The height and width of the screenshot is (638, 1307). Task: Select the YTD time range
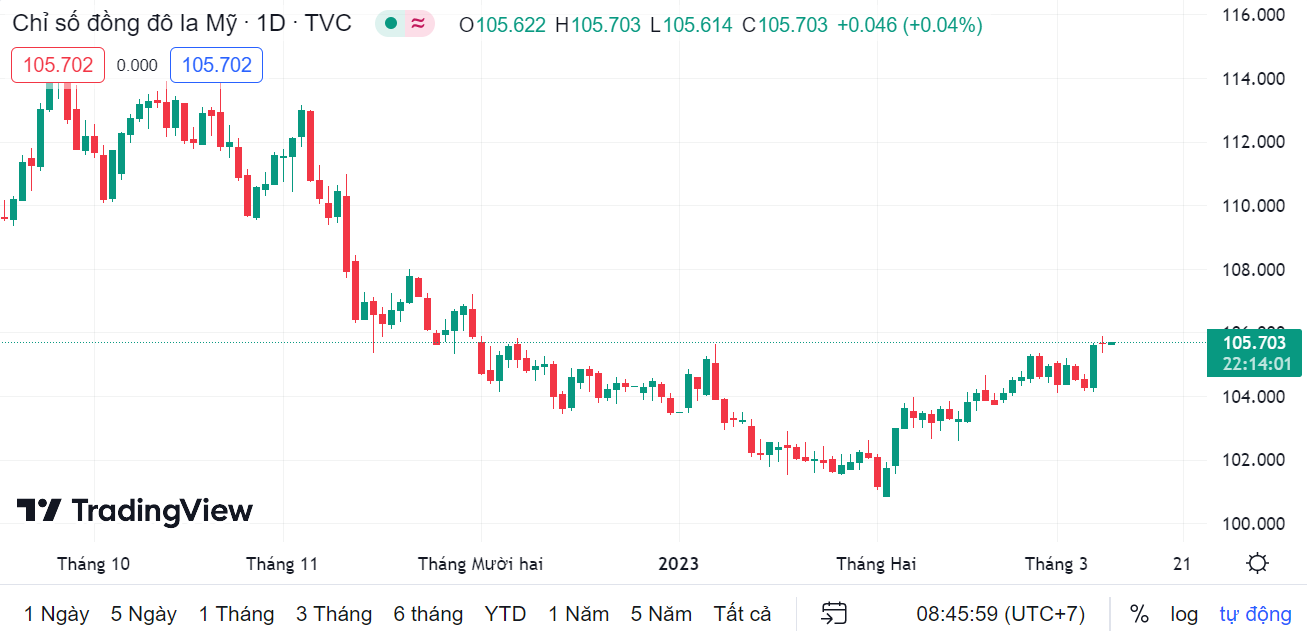[x=505, y=613]
